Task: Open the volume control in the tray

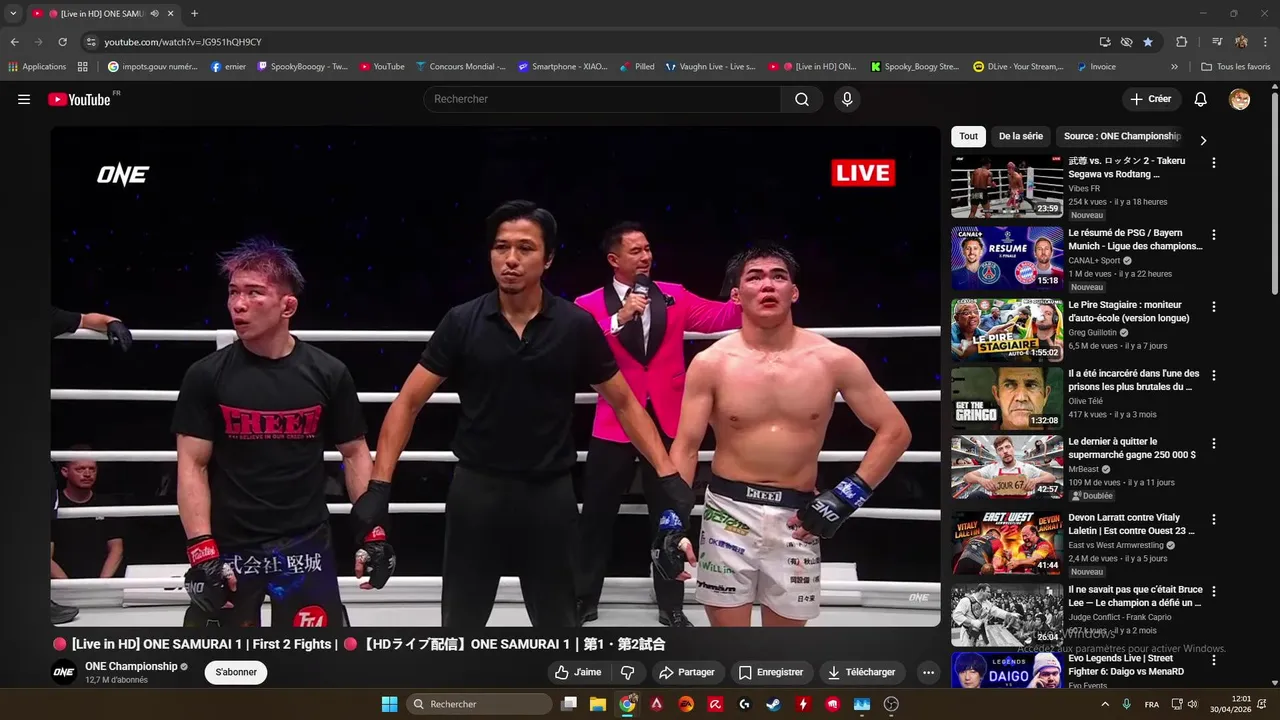Action: (x=1192, y=704)
